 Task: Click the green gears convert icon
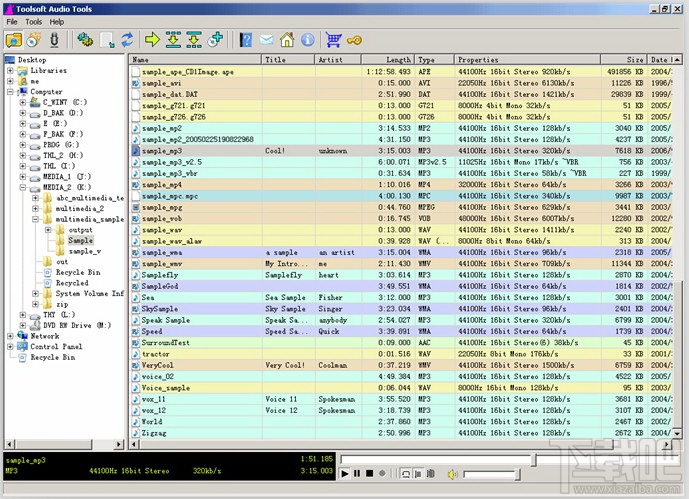pos(84,40)
